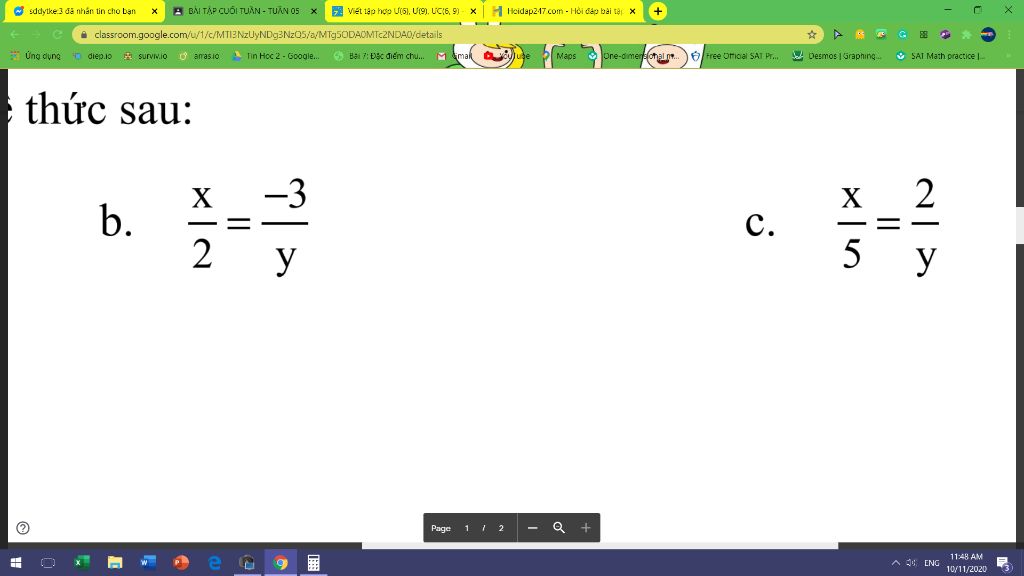Open the Gmail bookmark
Viewport: 1024px width, 576px height.
(455, 56)
